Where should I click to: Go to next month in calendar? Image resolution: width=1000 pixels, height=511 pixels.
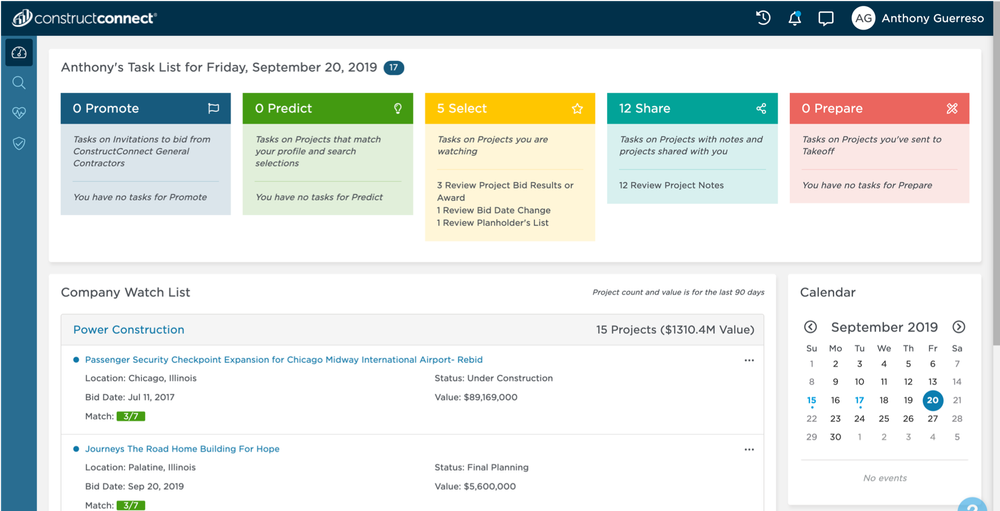tap(959, 327)
